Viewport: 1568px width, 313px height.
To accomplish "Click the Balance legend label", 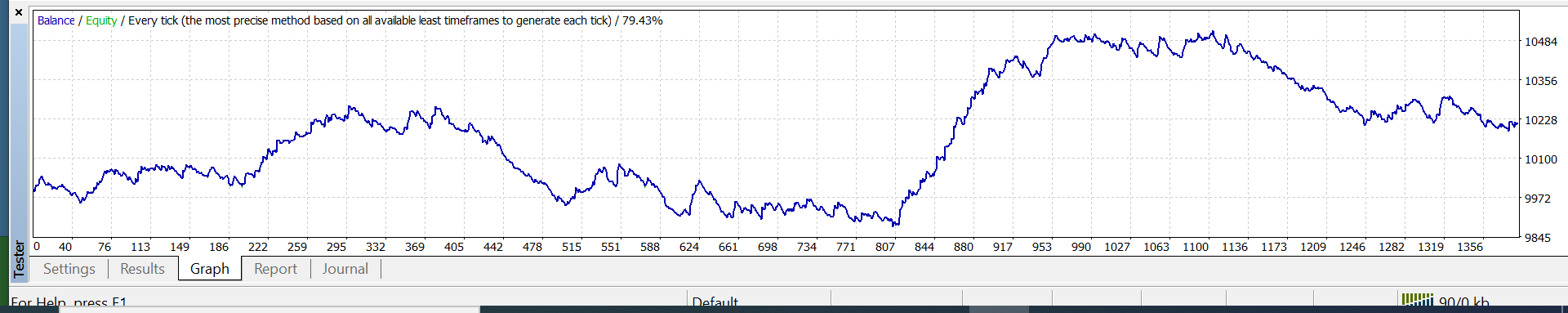I will tap(56, 20).
